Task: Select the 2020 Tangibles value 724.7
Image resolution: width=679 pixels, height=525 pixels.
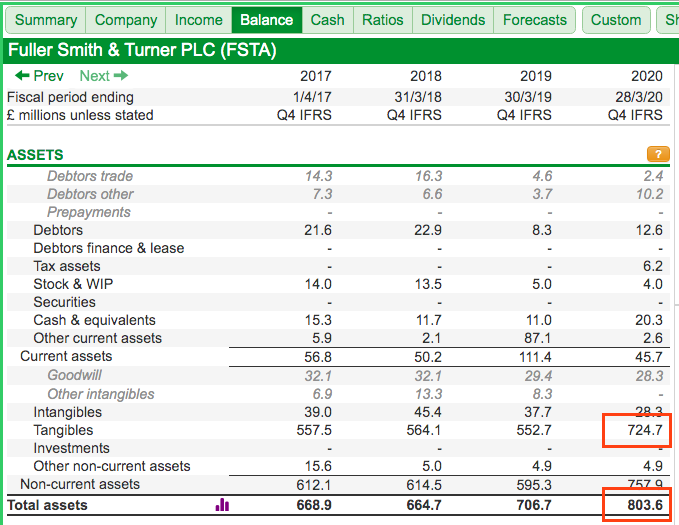Action: pos(645,430)
